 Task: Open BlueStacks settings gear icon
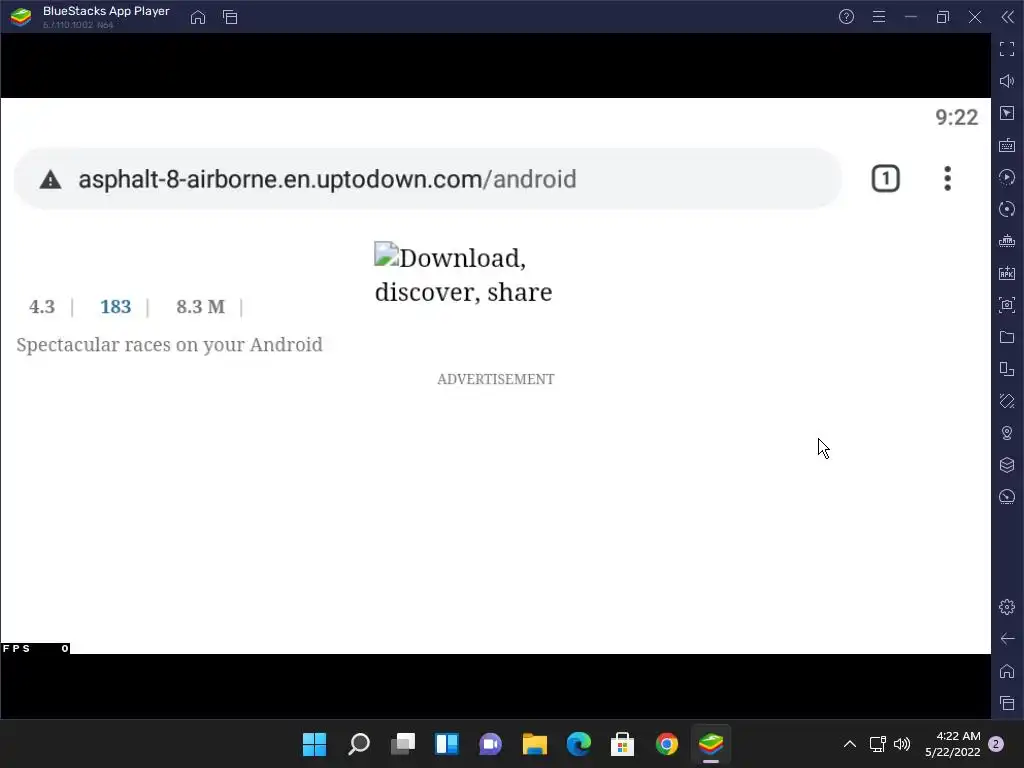click(1007, 607)
